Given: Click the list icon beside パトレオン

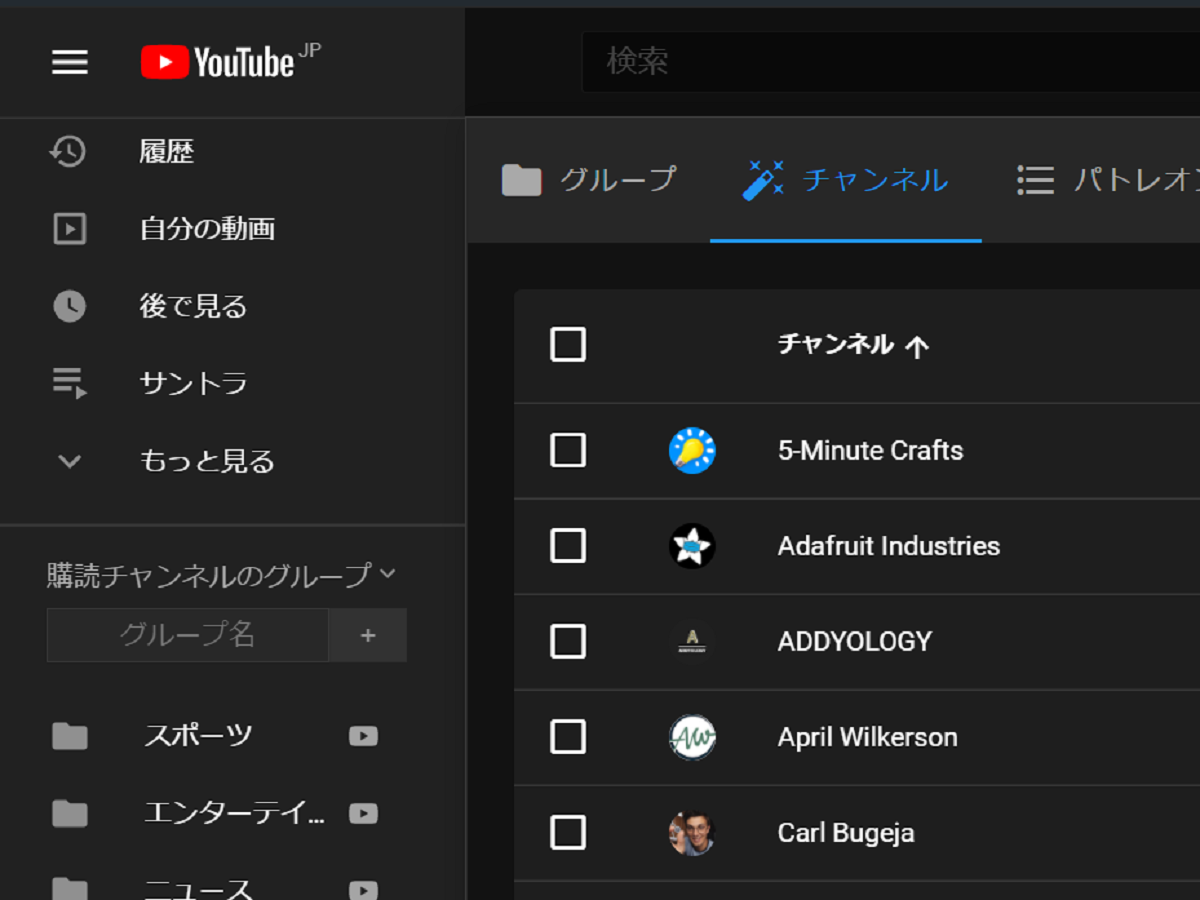Looking at the screenshot, I should click(1036, 180).
